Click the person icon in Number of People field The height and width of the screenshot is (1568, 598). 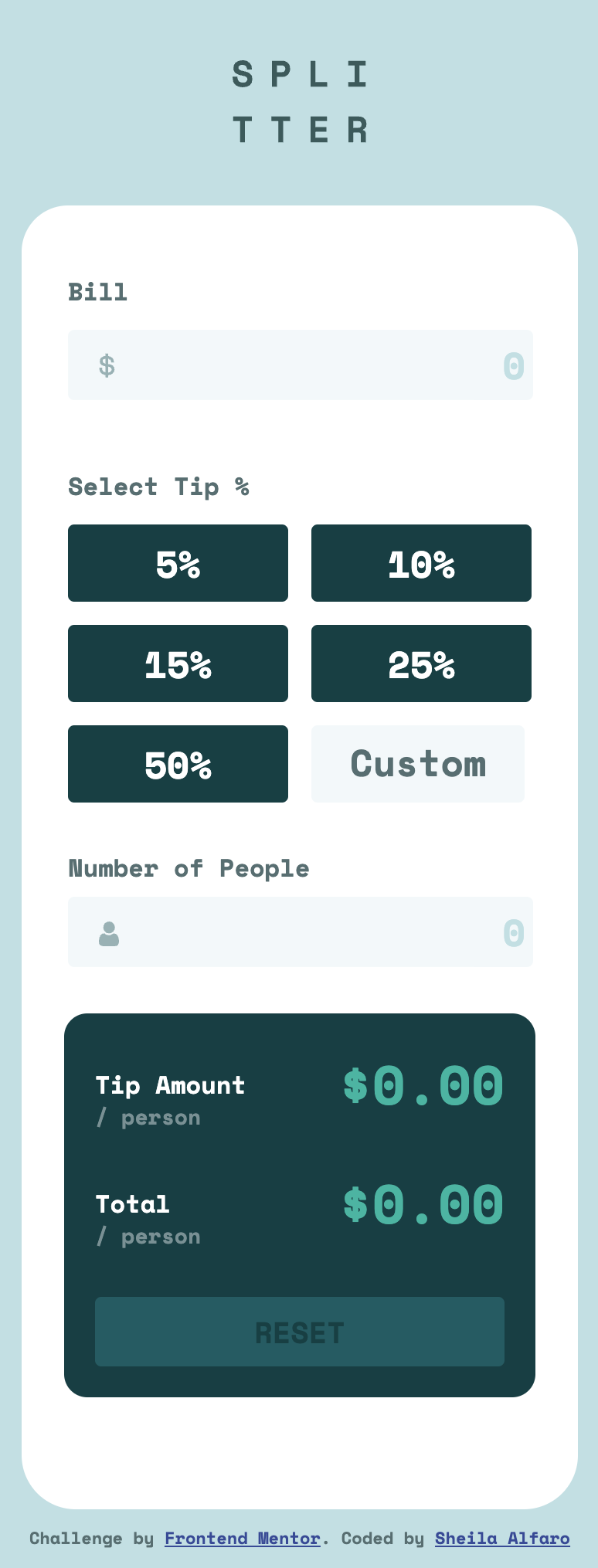click(x=107, y=932)
